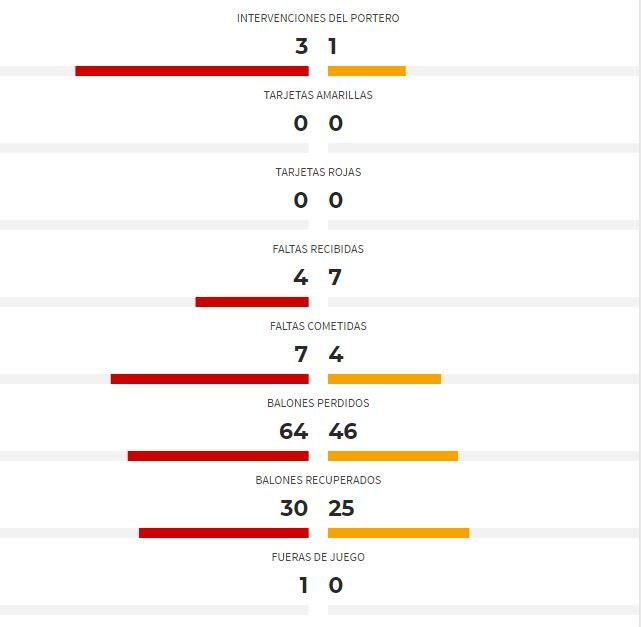Viewport: 641px width, 627px height.
Task: Click the red Balones Recuperados bar
Action: [224, 533]
